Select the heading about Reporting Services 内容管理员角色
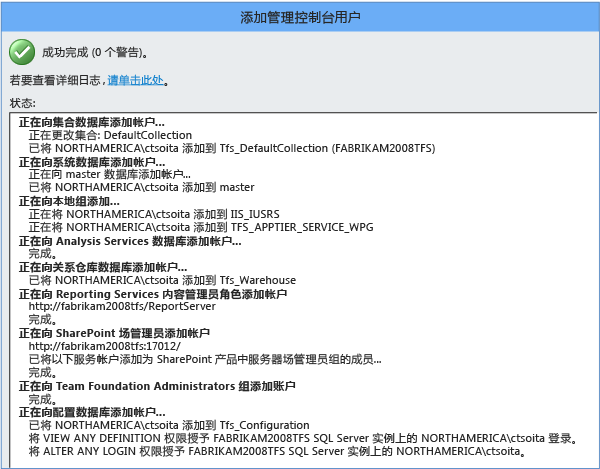The height and width of the screenshot is (469, 600). (x=153, y=294)
